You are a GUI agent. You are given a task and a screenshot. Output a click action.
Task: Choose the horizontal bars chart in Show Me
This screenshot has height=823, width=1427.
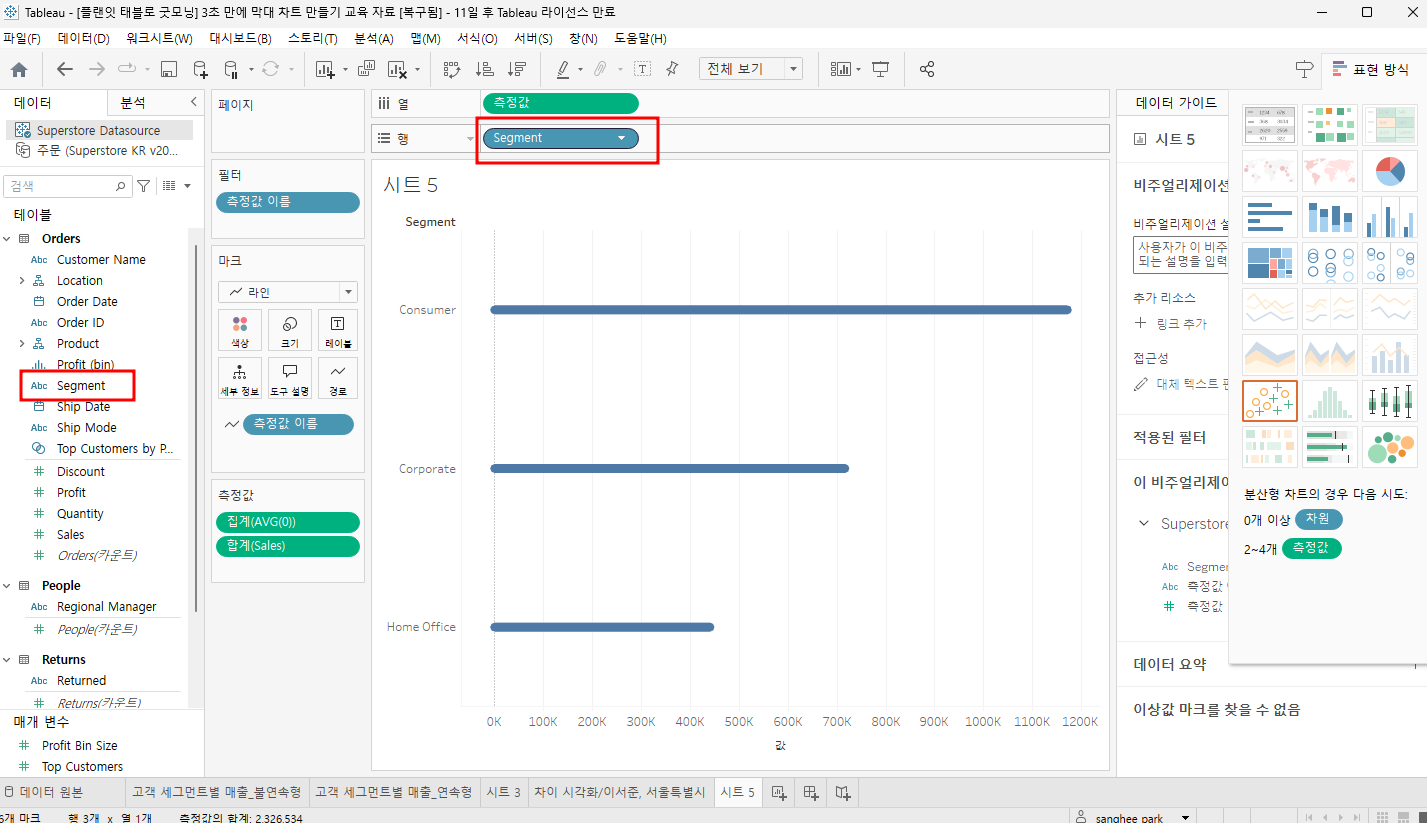point(1270,217)
